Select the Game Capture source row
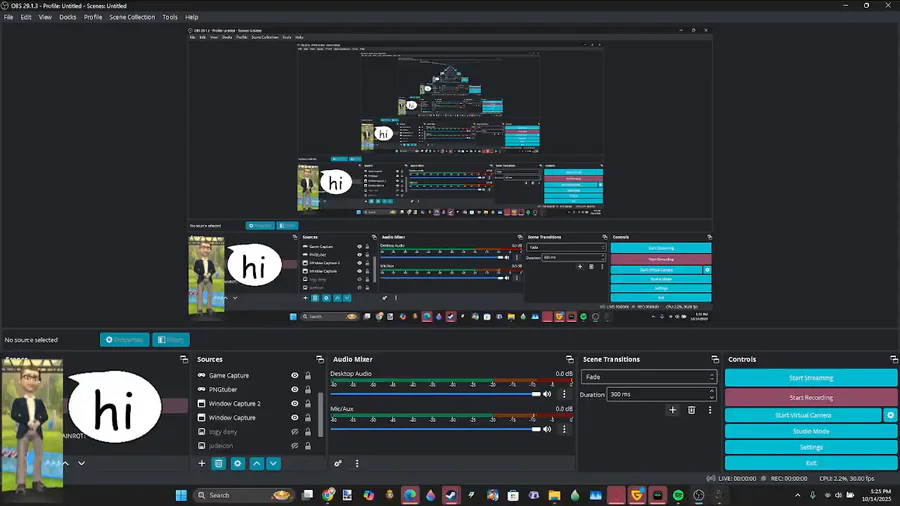This screenshot has width=900, height=506. pyautogui.click(x=255, y=376)
